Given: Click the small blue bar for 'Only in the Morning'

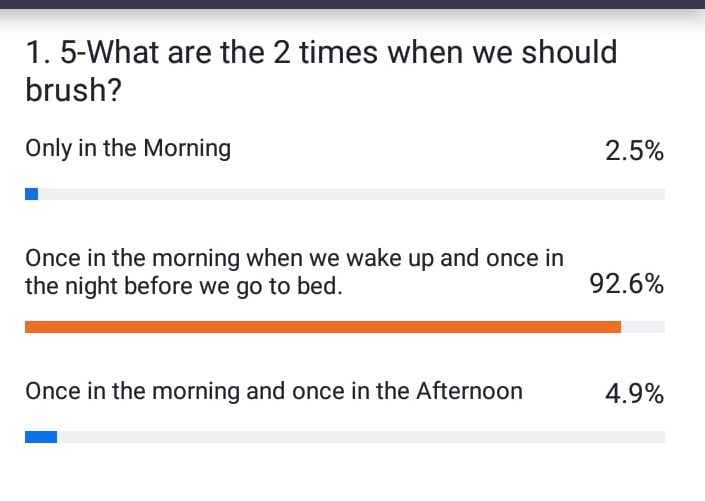Looking at the screenshot, I should point(31,194).
